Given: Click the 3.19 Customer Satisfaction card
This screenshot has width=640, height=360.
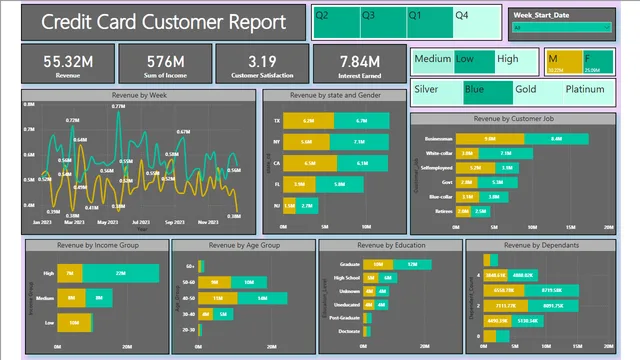Looking at the screenshot, I should (262, 64).
